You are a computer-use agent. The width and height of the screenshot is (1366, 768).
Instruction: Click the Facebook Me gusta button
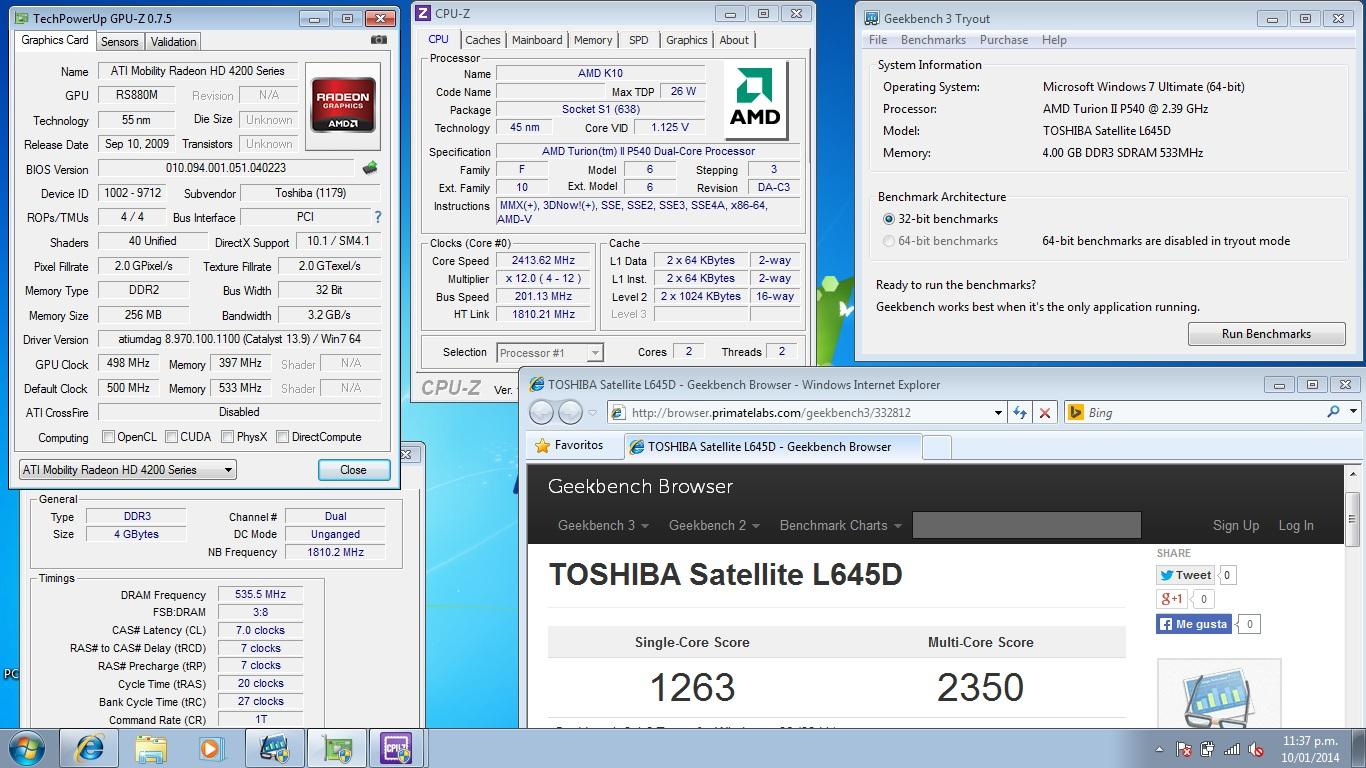coord(1193,624)
